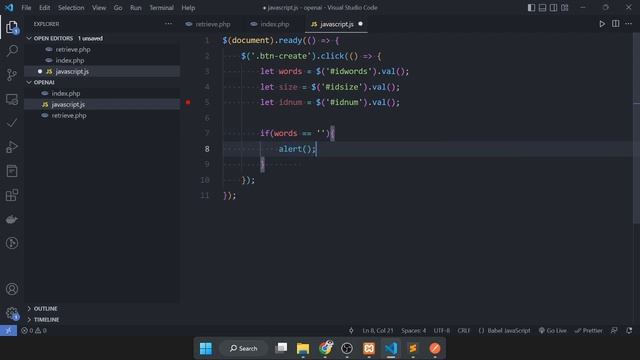Click the remote window indicator in status bar
This screenshot has width=640, height=360.
coord(8,331)
